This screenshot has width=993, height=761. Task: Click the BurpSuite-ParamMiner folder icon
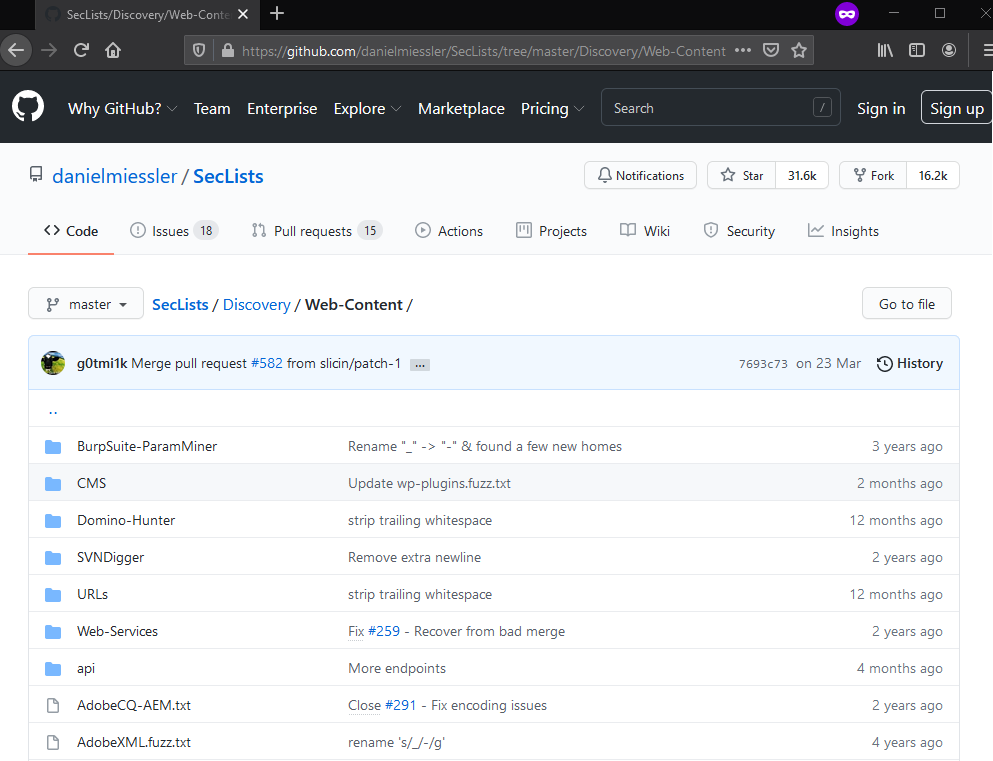coord(53,447)
